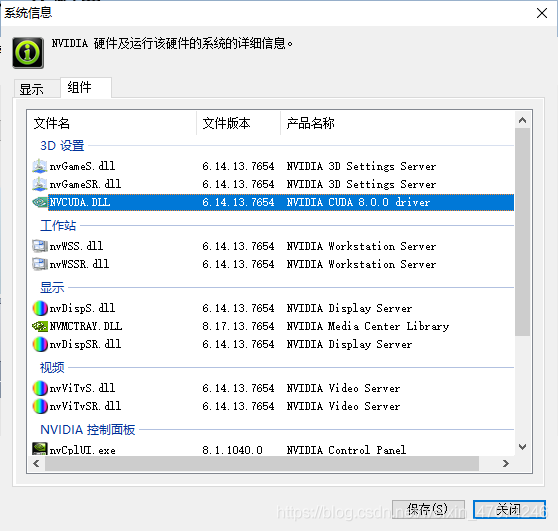Click nvViTvSR.dll 'NVIDIA Video Server' text
Screen dimensions: 558x531
pos(343,406)
